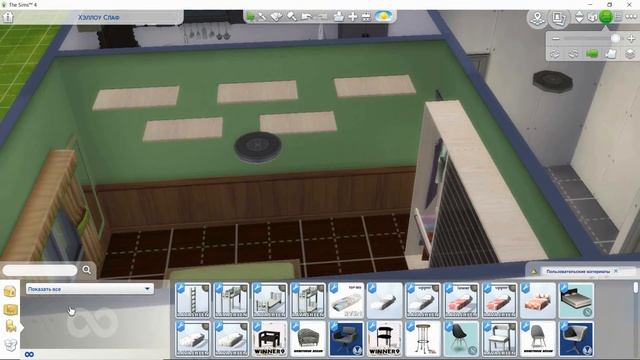Open the Gallery photos button
640x360 pixels.
point(558,18)
